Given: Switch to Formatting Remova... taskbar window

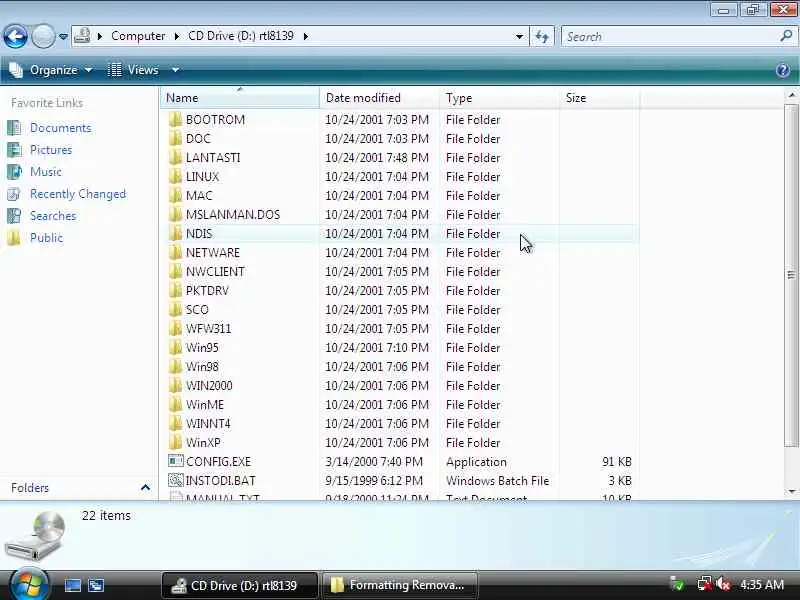Looking at the screenshot, I should tap(401, 585).
